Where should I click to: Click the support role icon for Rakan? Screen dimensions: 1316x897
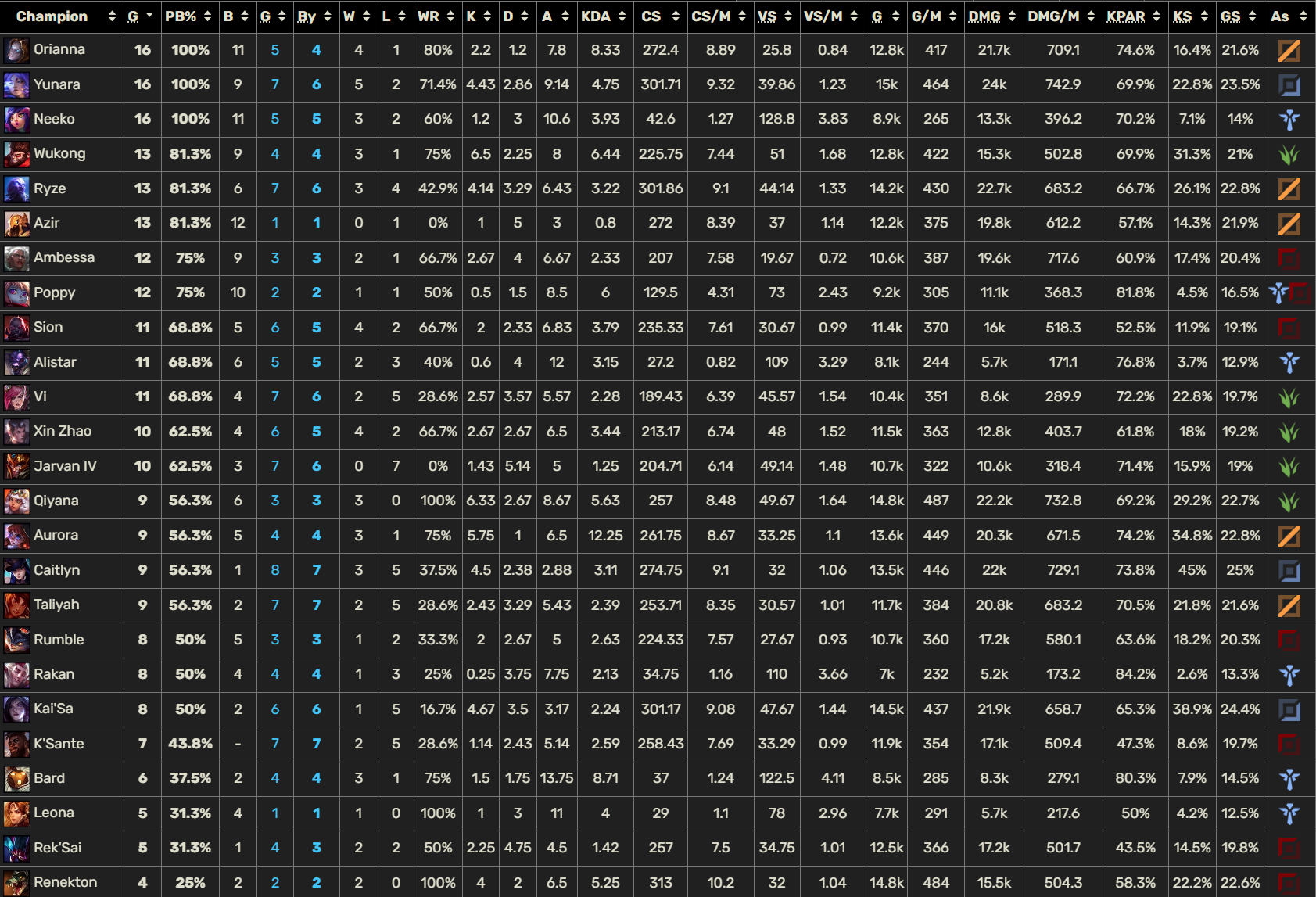tap(1289, 674)
